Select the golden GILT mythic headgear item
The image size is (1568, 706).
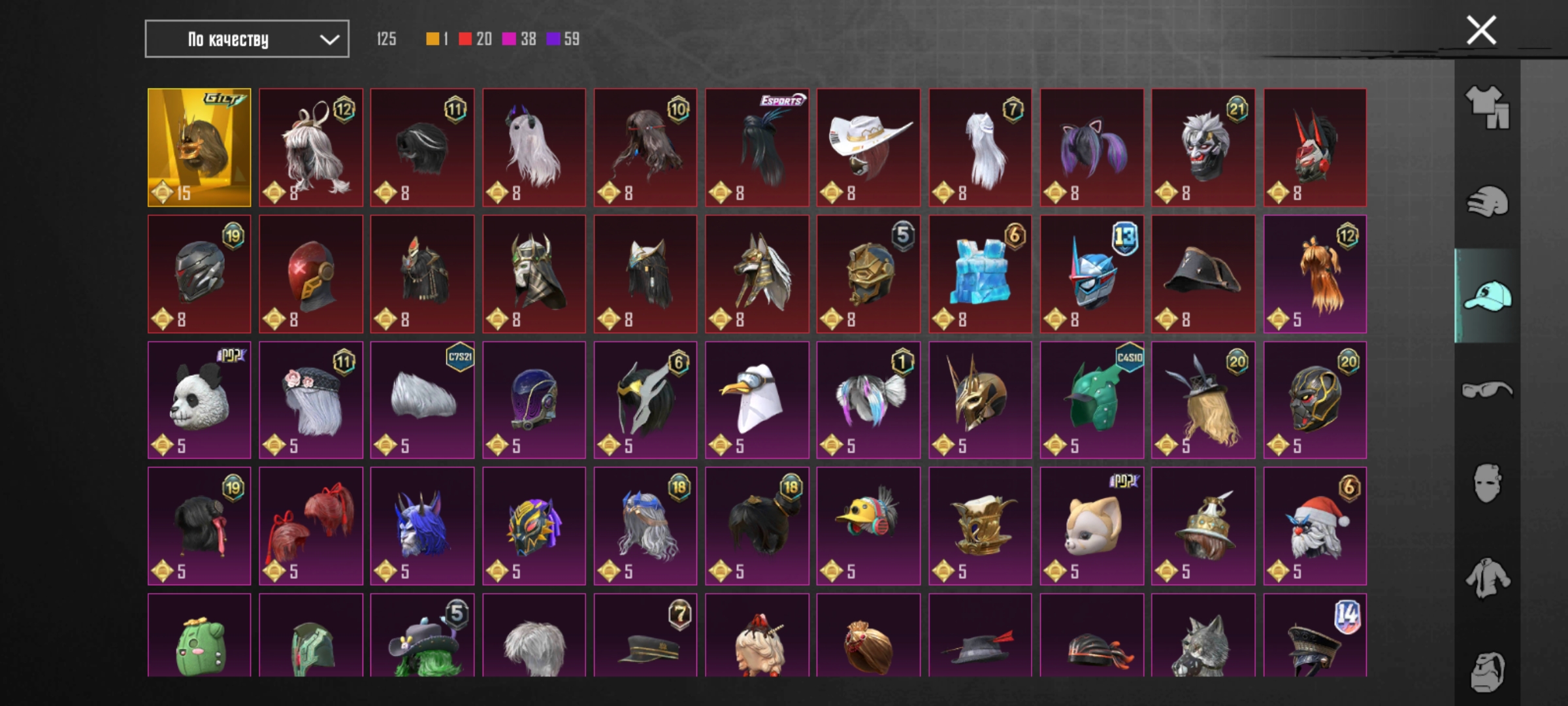[199, 148]
